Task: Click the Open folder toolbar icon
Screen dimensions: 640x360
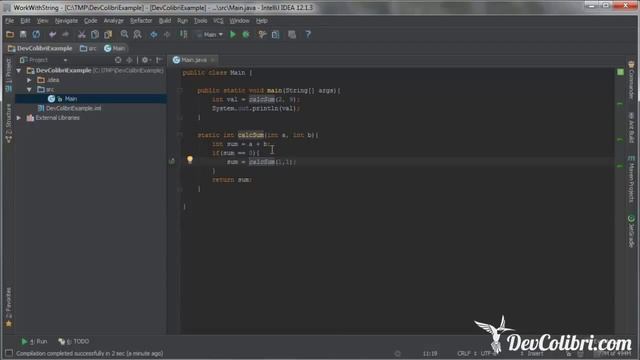Action: (x=10, y=35)
